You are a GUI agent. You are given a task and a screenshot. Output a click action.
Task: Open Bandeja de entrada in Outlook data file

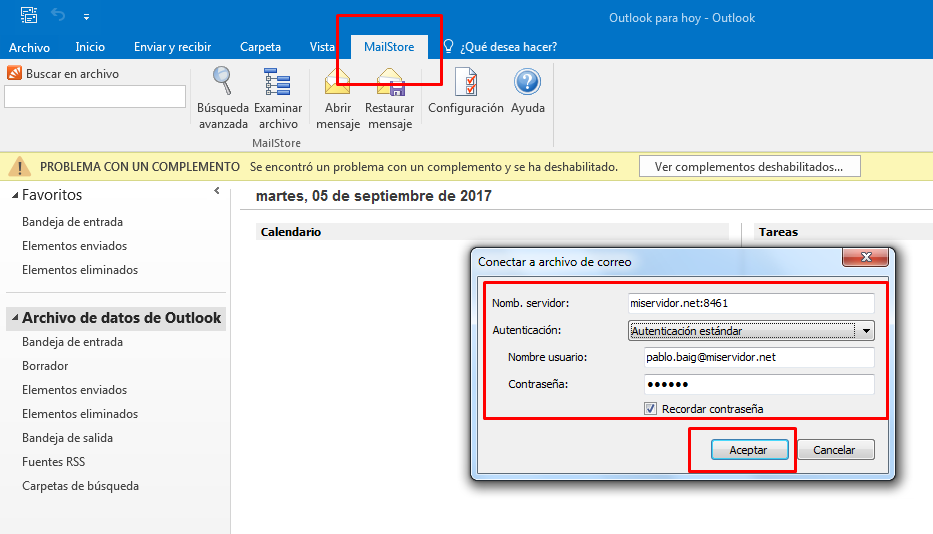[73, 342]
